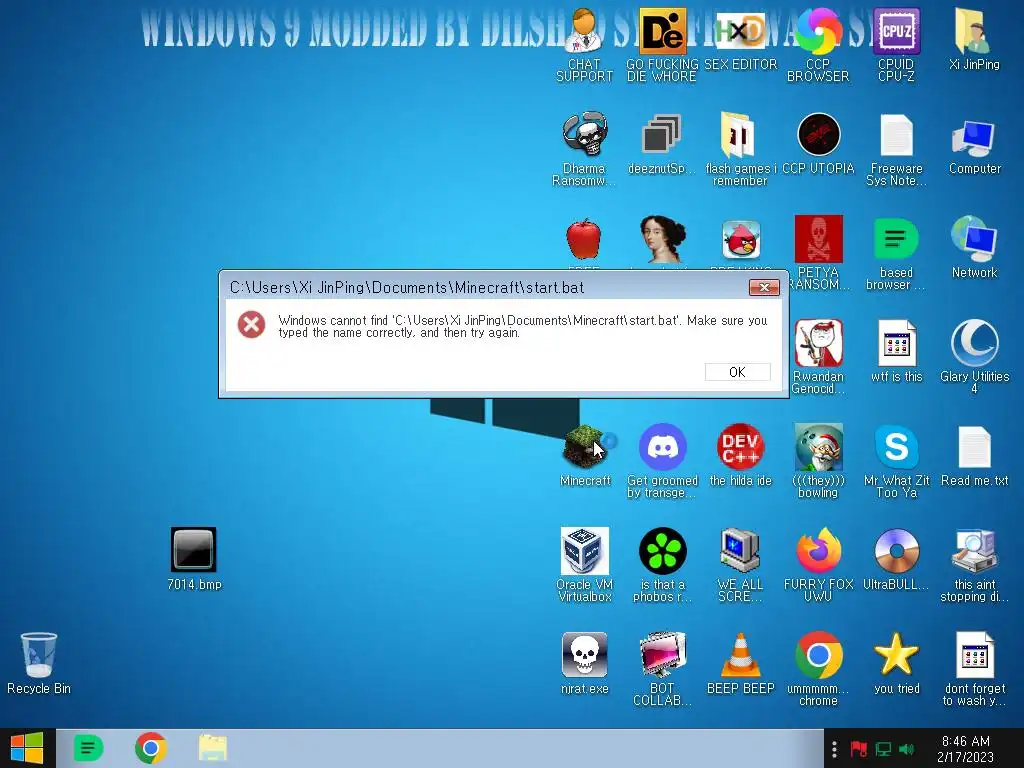Select the you tried star icon
The image size is (1024, 768).
pyautogui.click(x=897, y=654)
